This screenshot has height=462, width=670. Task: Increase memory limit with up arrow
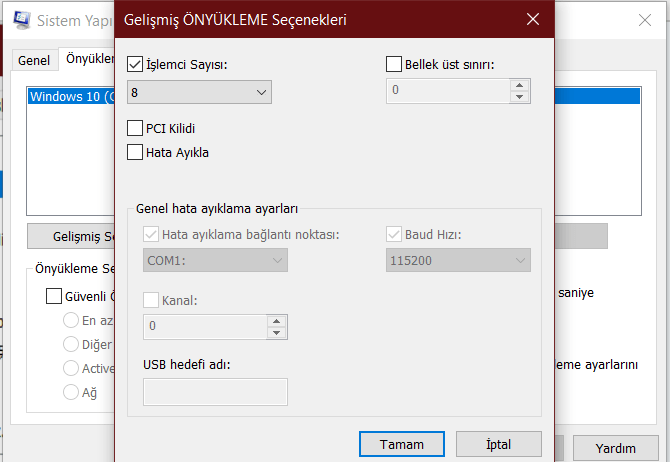(519, 86)
